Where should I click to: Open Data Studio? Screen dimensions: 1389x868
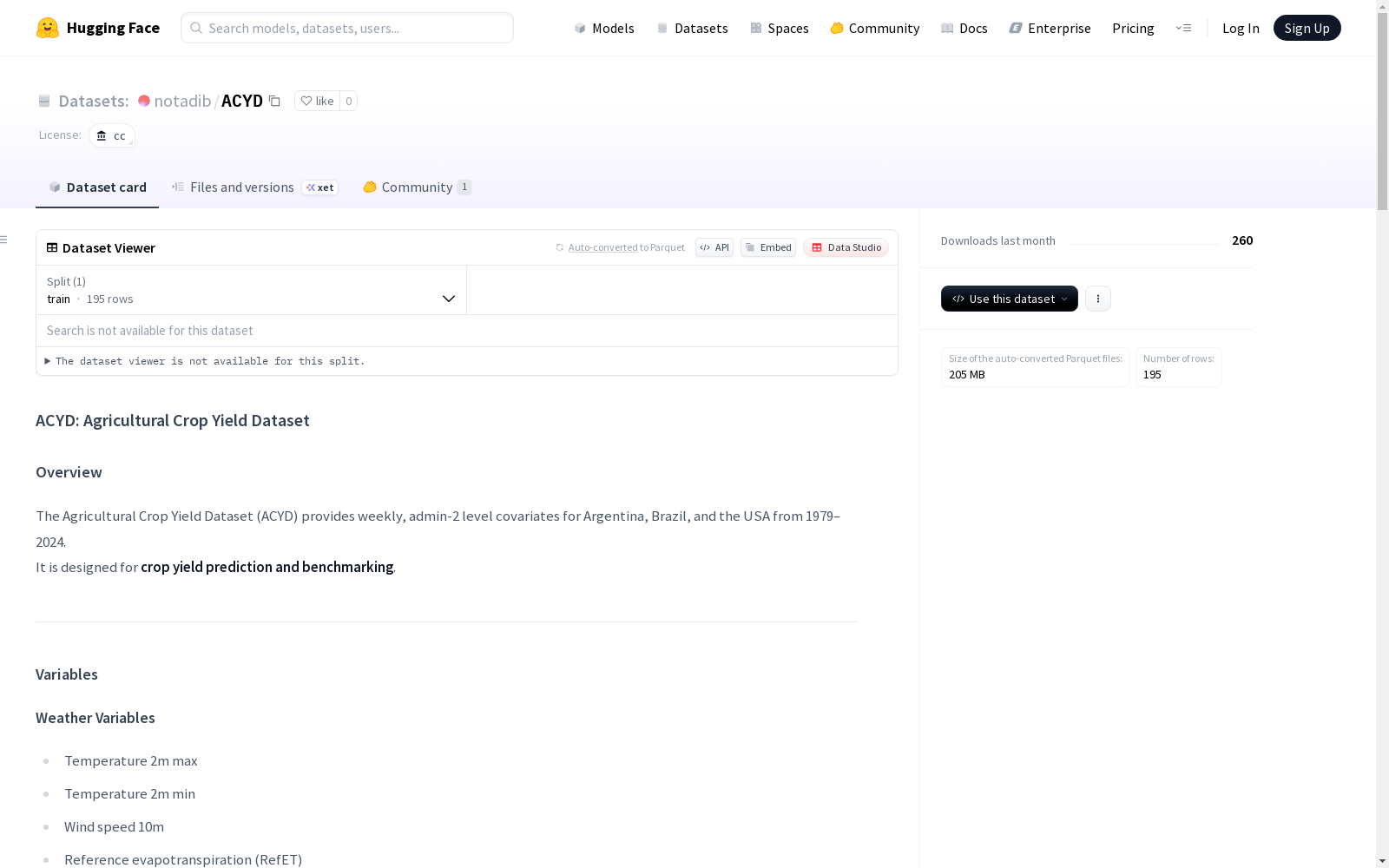click(846, 247)
